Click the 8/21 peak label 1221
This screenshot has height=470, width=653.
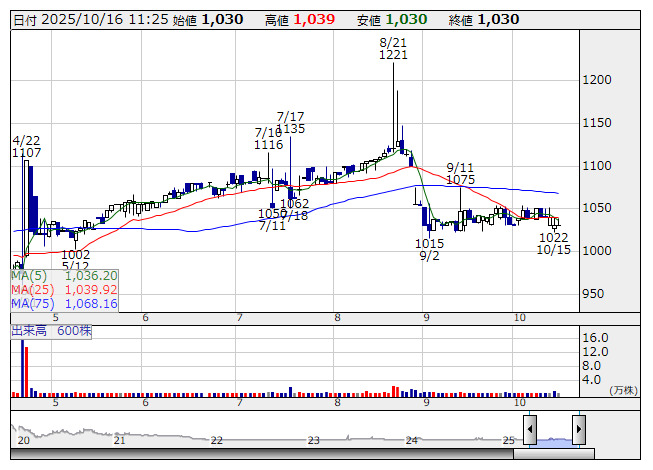pyautogui.click(x=393, y=56)
